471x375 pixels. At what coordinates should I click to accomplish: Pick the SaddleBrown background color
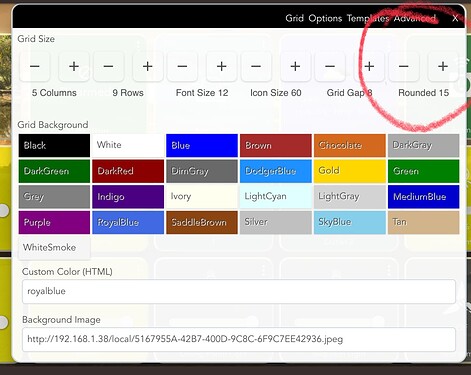pos(202,222)
